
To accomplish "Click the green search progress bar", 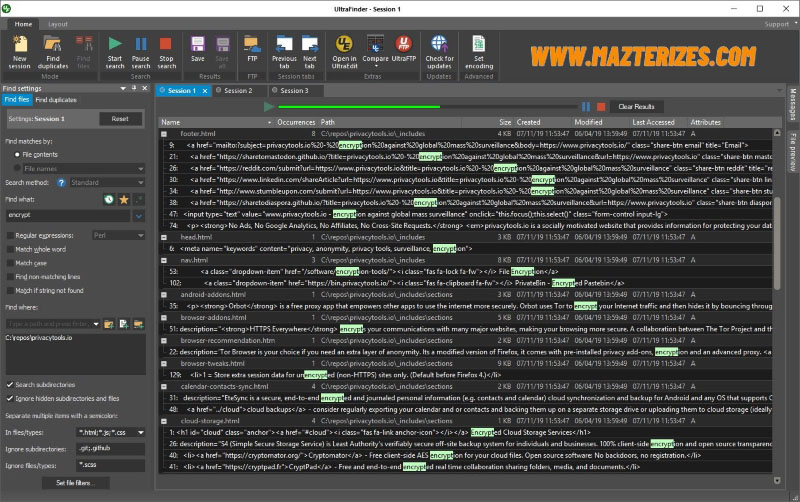I will [x=359, y=107].
